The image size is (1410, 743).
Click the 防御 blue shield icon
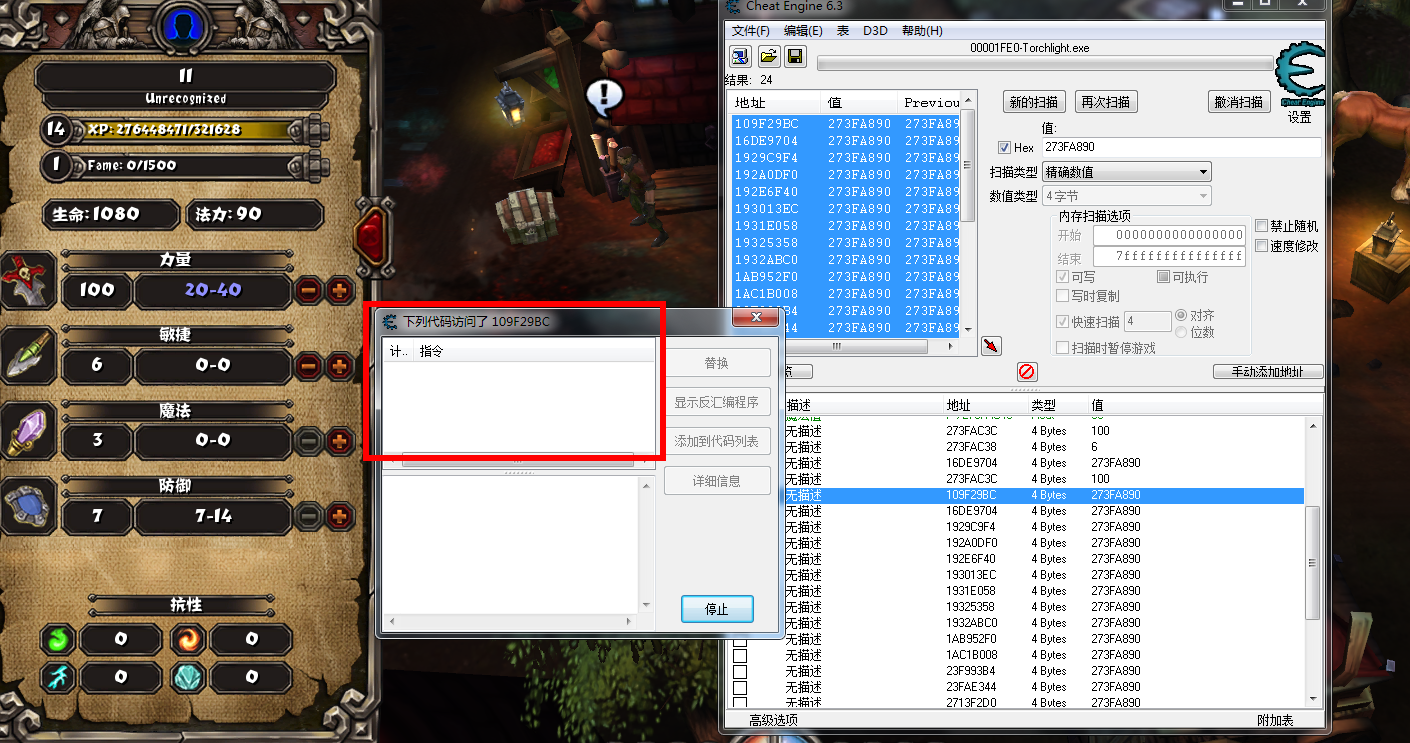(x=27, y=507)
